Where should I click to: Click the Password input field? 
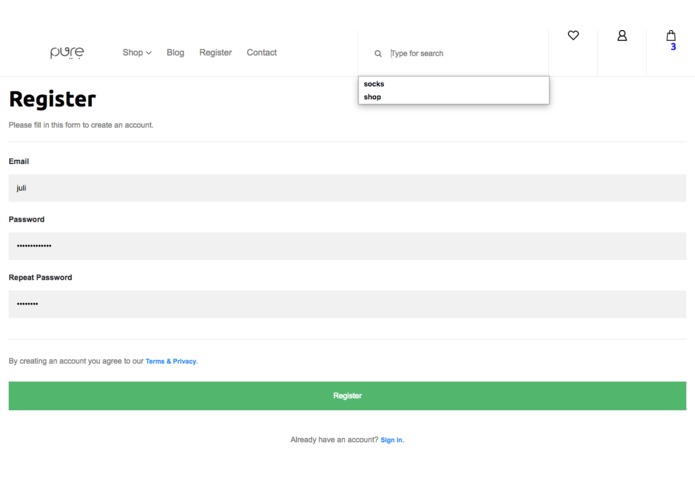click(347, 246)
